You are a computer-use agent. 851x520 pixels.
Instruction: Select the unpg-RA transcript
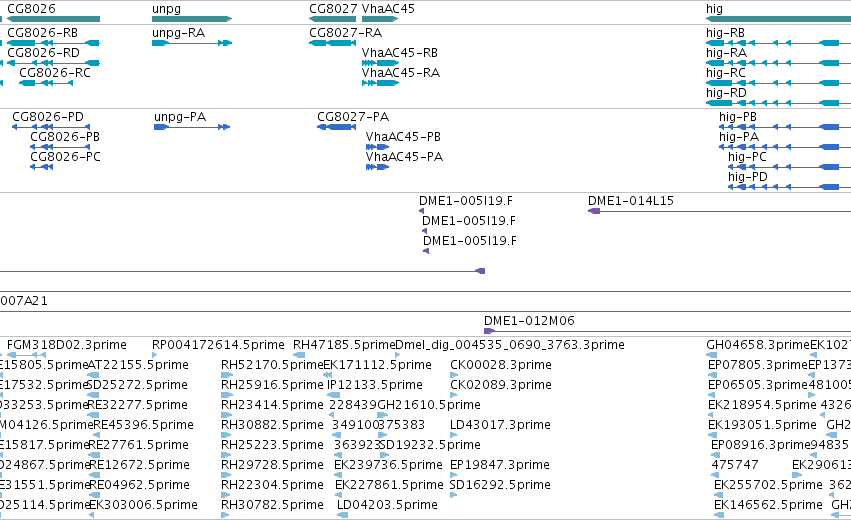click(x=192, y=43)
